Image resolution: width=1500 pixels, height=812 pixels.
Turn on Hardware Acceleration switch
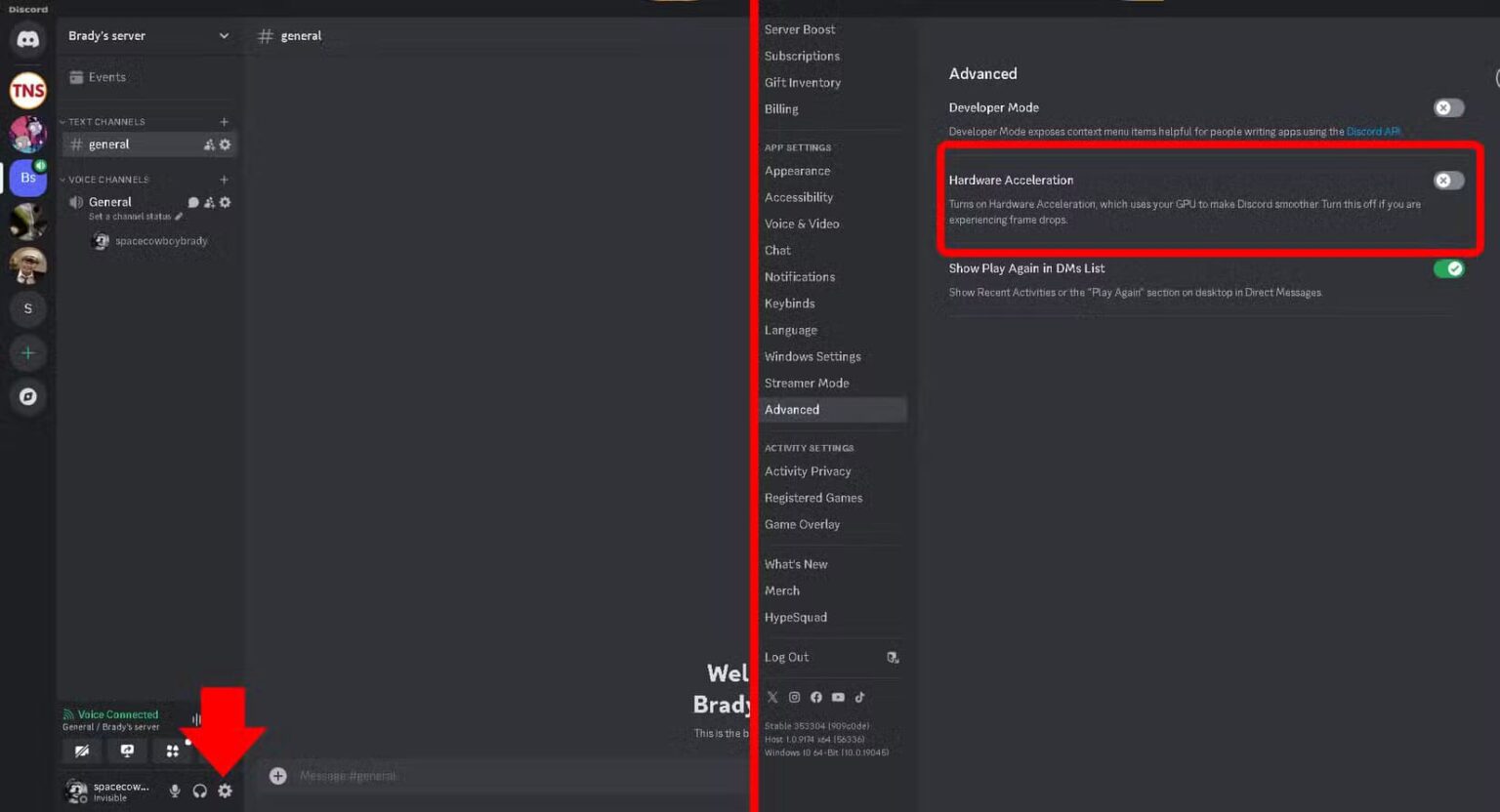coord(1448,181)
